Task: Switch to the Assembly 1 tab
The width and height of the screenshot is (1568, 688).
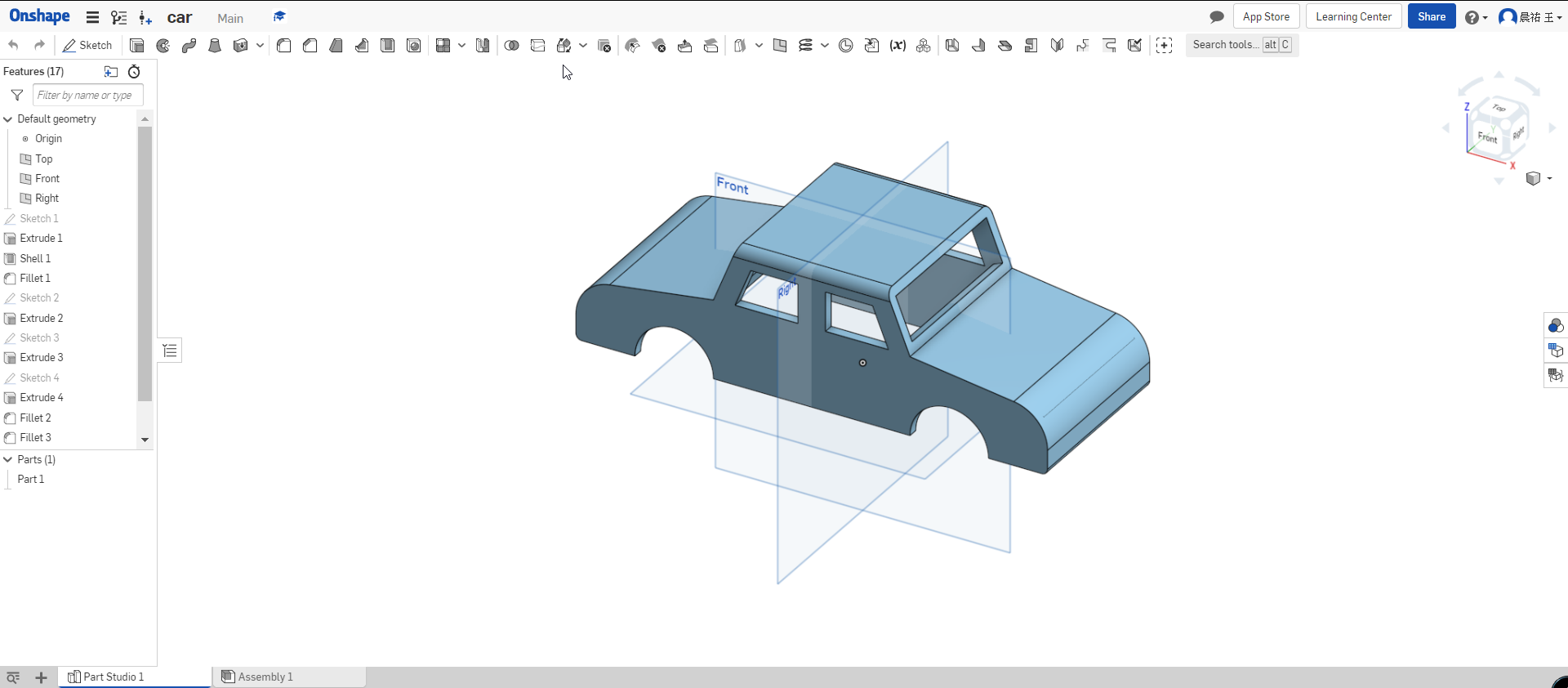Action: (x=265, y=677)
